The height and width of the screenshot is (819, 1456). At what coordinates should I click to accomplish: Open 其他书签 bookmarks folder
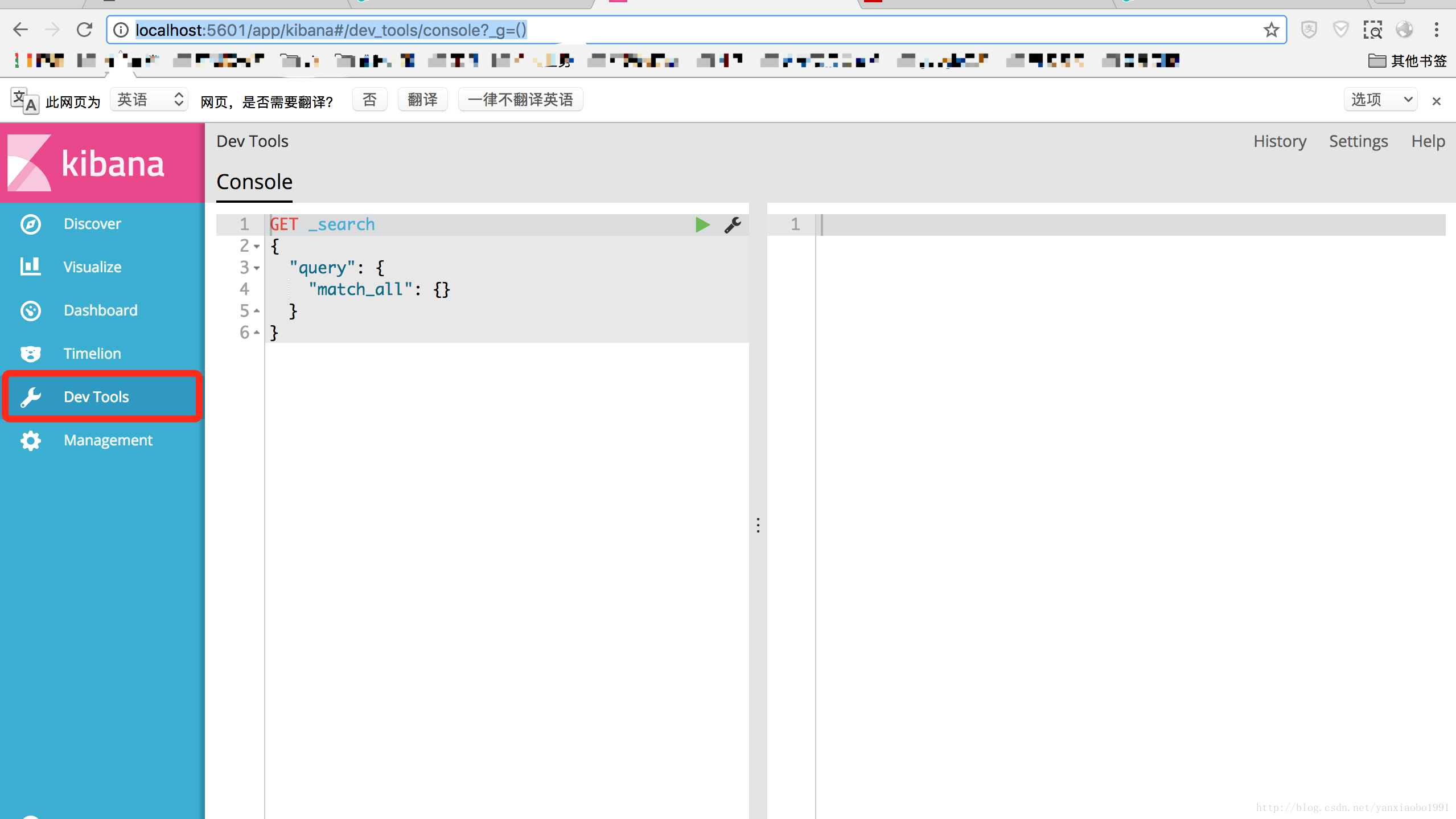click(1407, 60)
